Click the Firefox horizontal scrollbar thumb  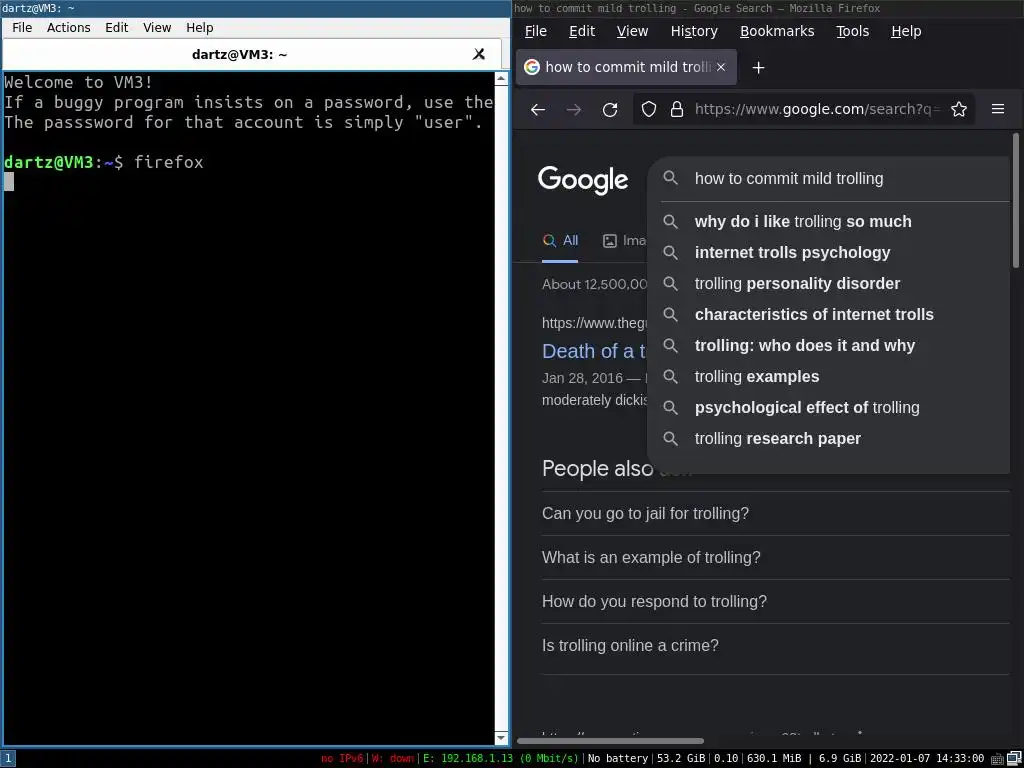(611, 741)
